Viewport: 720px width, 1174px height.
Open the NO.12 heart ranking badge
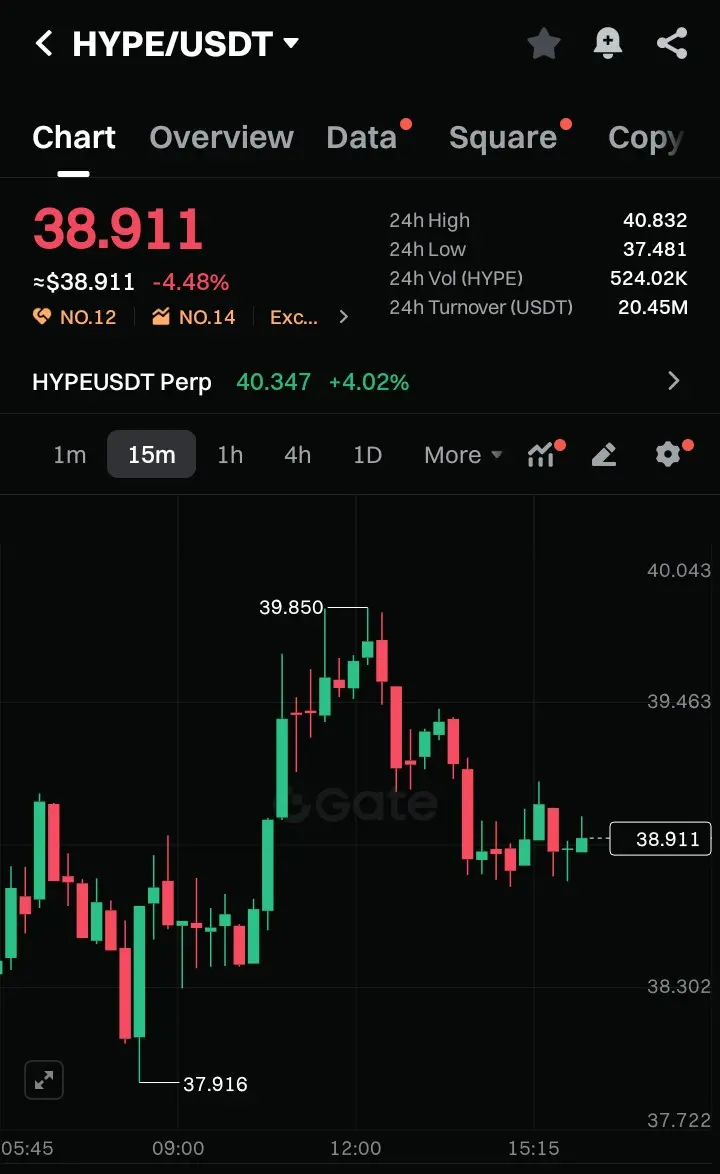click(74, 317)
